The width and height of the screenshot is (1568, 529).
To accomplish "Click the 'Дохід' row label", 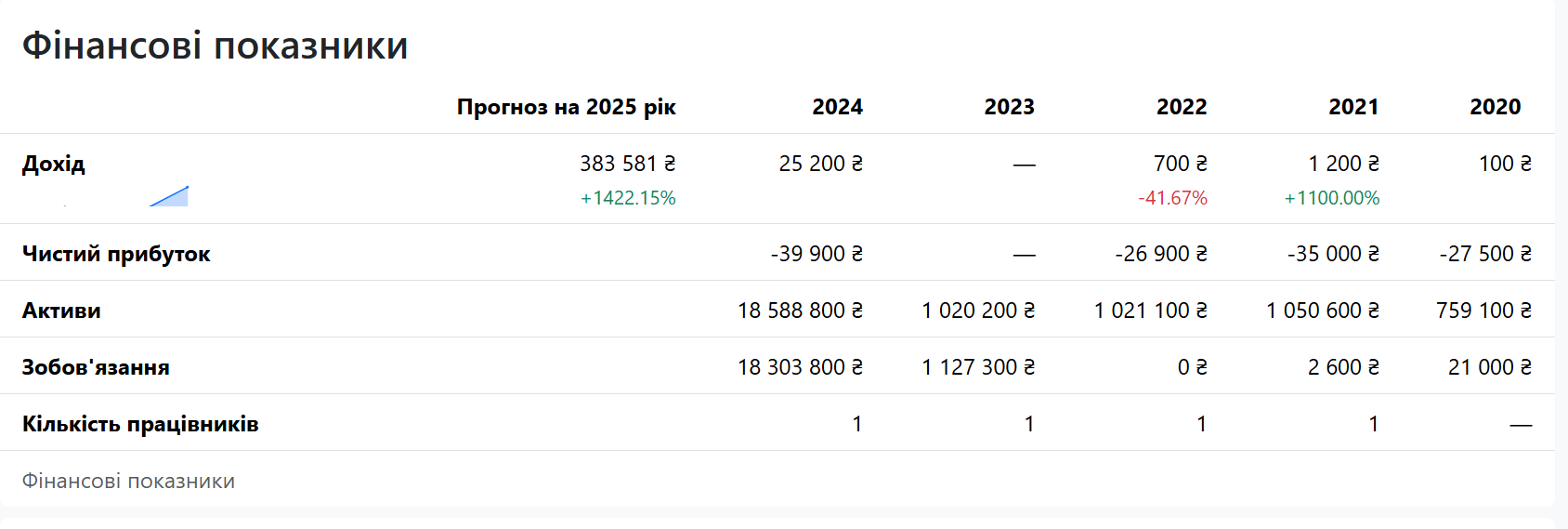I will click(x=54, y=164).
